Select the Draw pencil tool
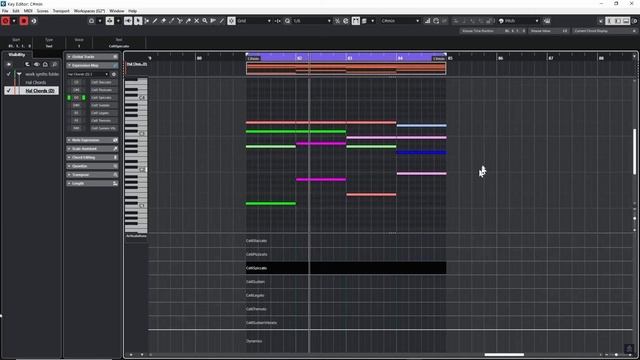The height and width of the screenshot is (360, 640). click(x=155, y=21)
